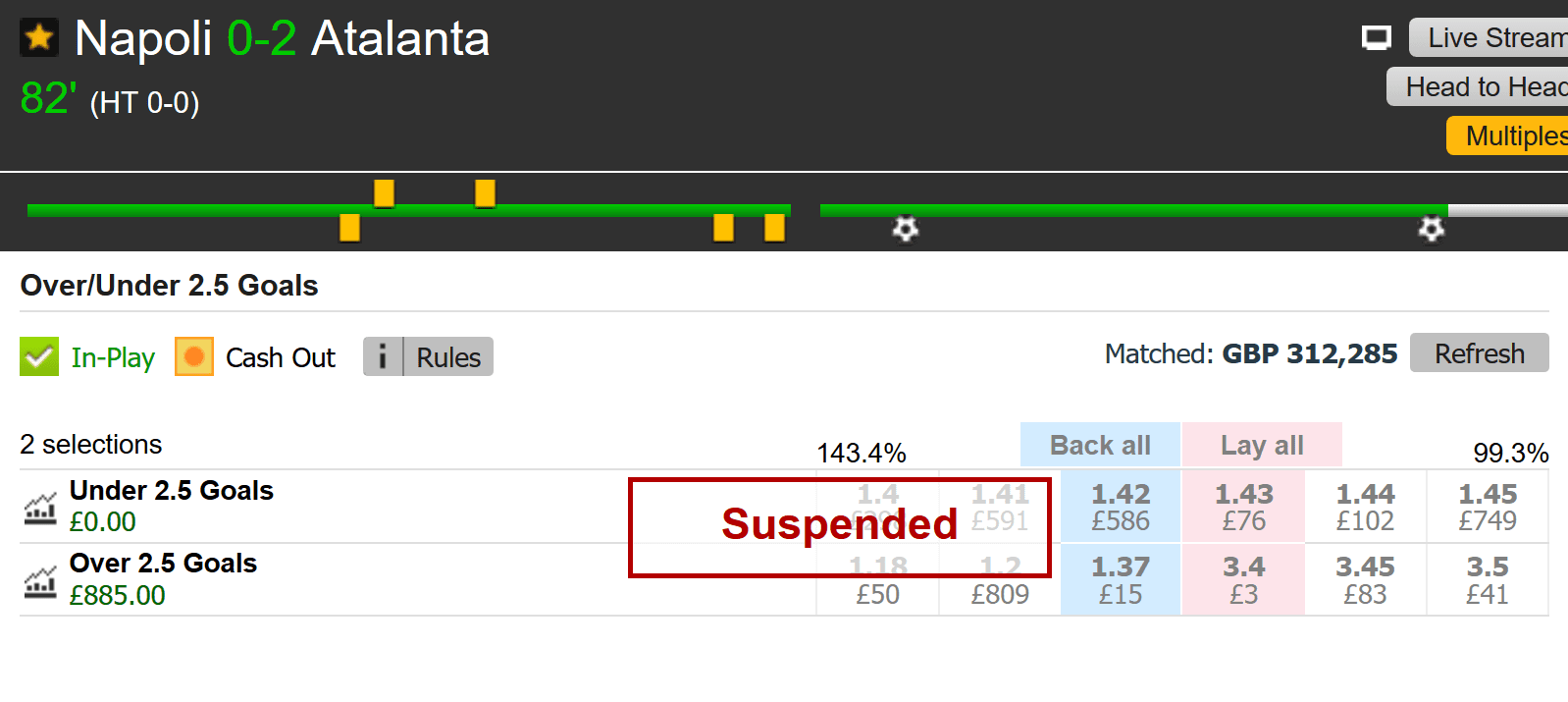This screenshot has width=1568, height=702.
Task: Back Under 2.5 Goals at 1.42
Action: (x=1121, y=507)
